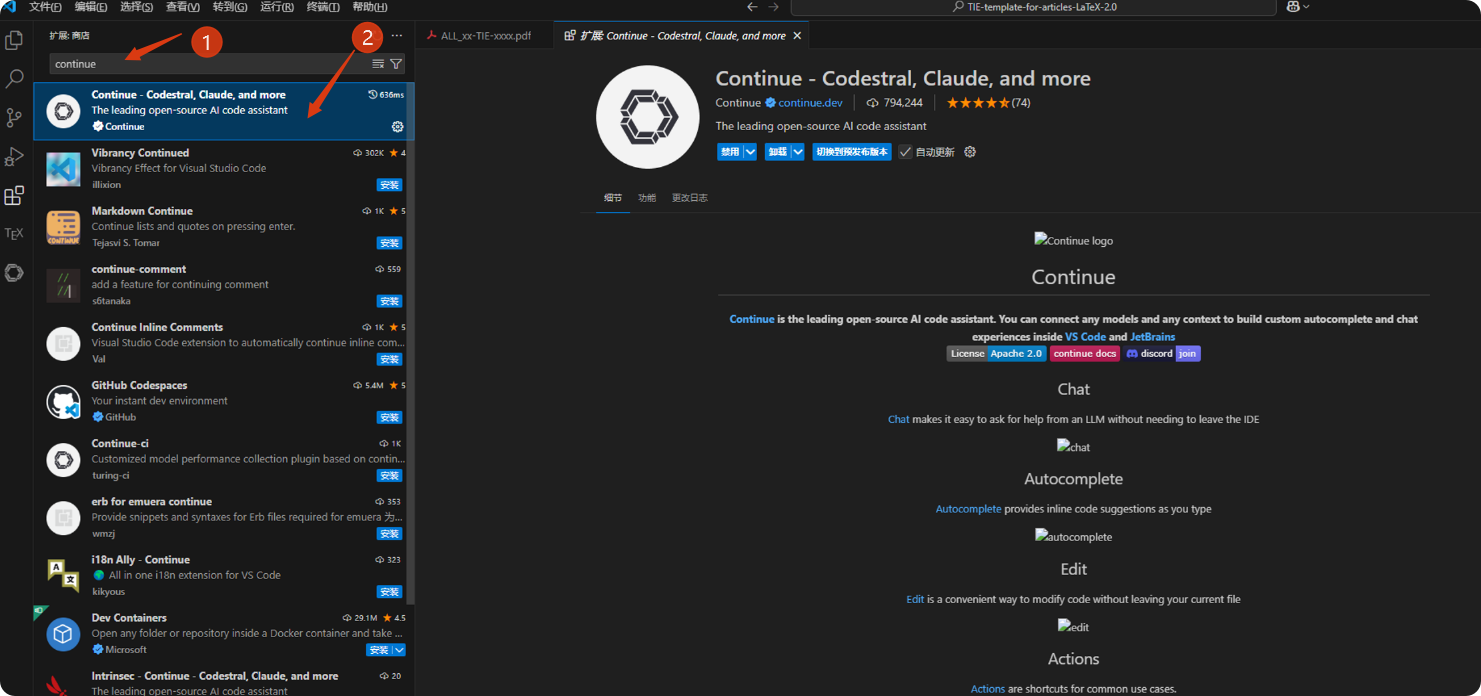The height and width of the screenshot is (696, 1481).
Task: Open the 文件 File menu
Action: click(x=45, y=7)
